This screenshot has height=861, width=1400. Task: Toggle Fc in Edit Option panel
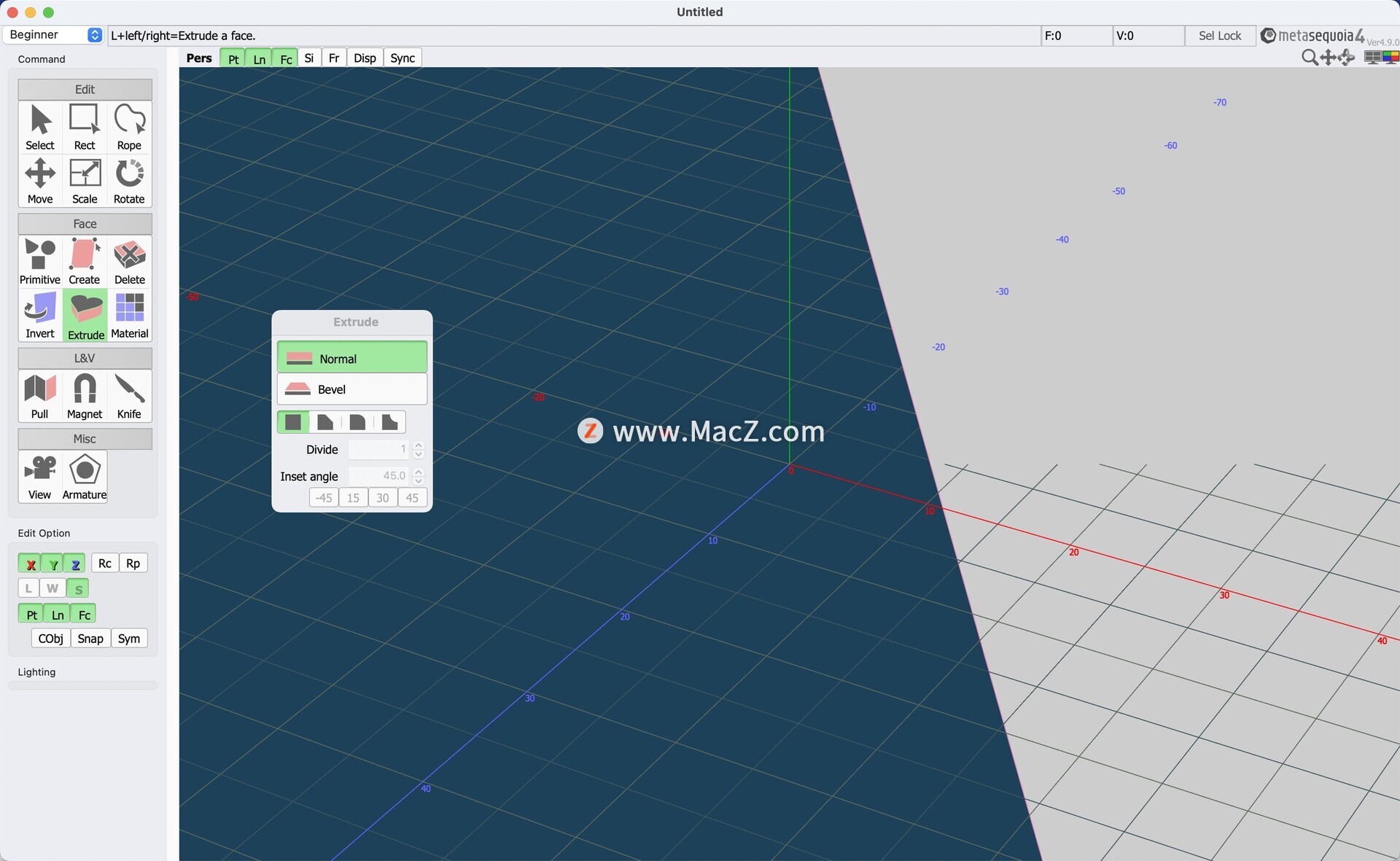click(x=84, y=615)
